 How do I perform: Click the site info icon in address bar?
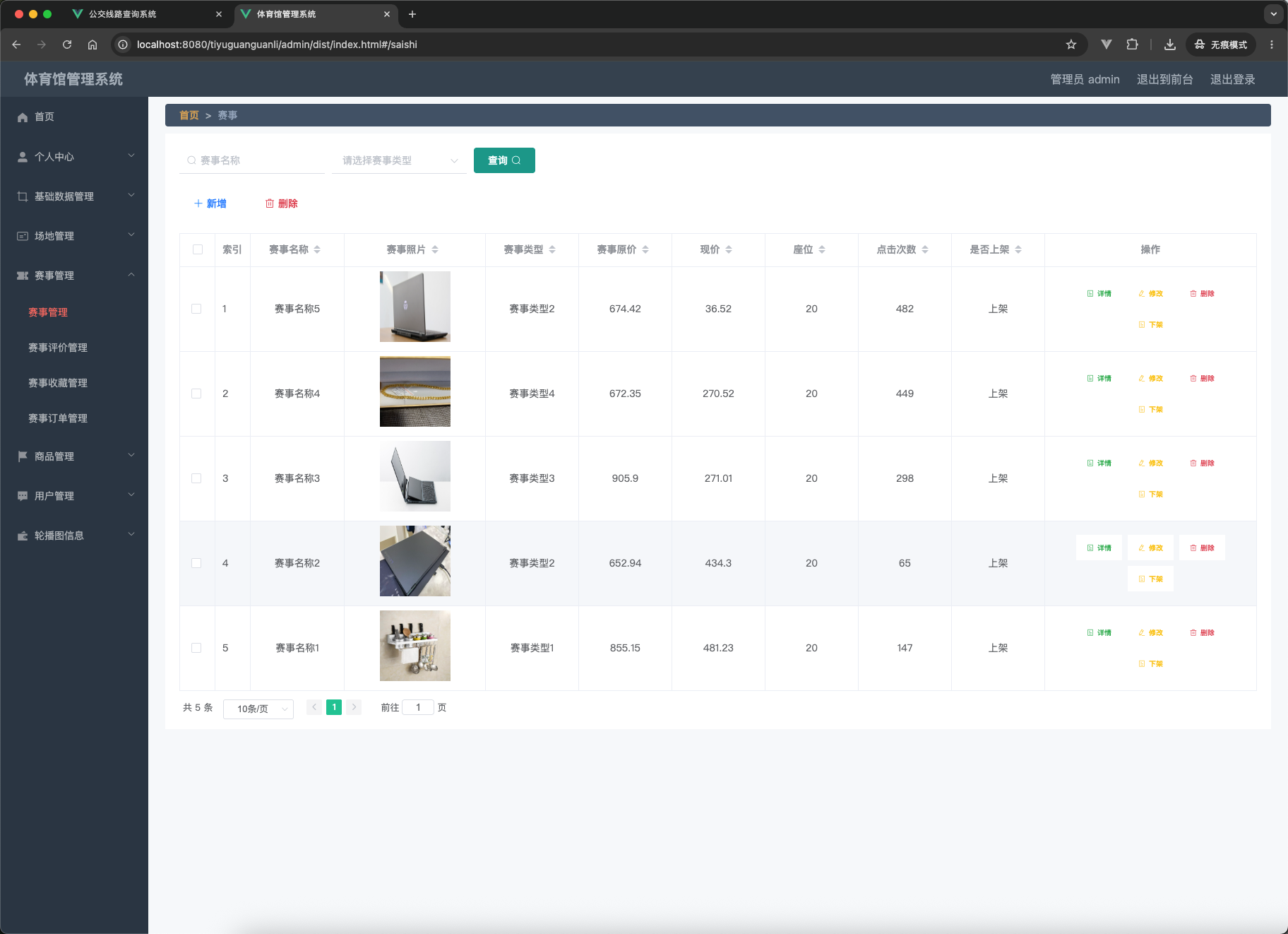[123, 45]
